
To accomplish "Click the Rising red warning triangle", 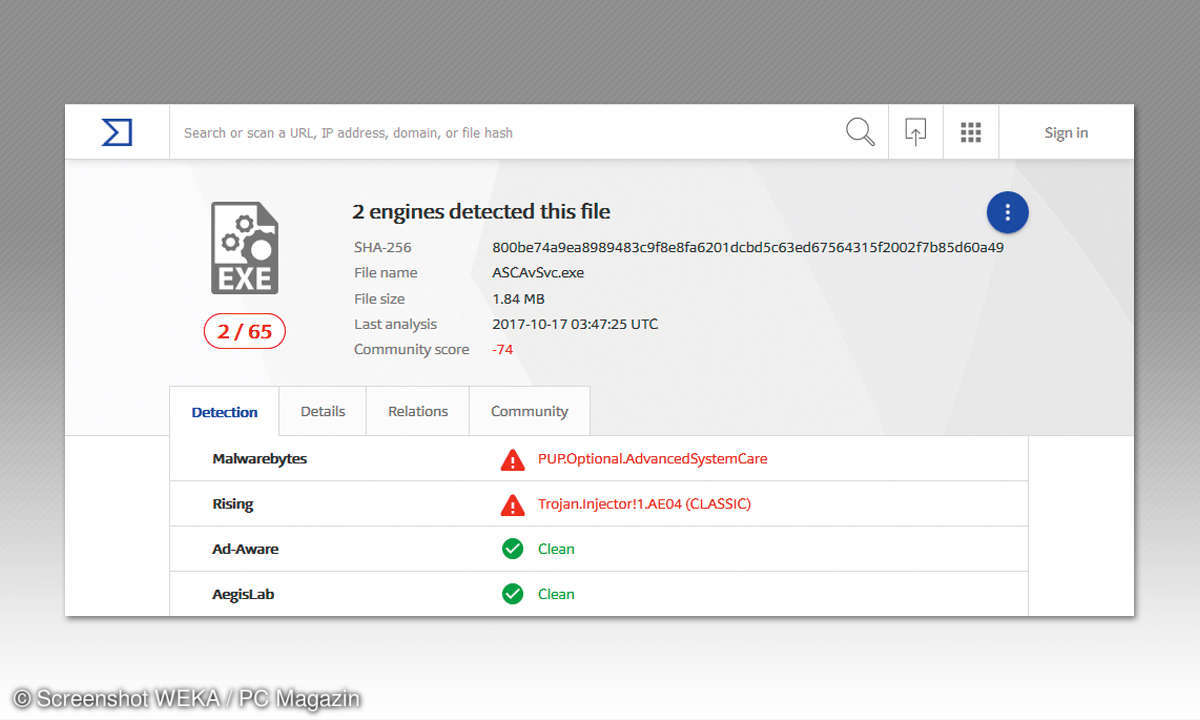I will (x=512, y=505).
